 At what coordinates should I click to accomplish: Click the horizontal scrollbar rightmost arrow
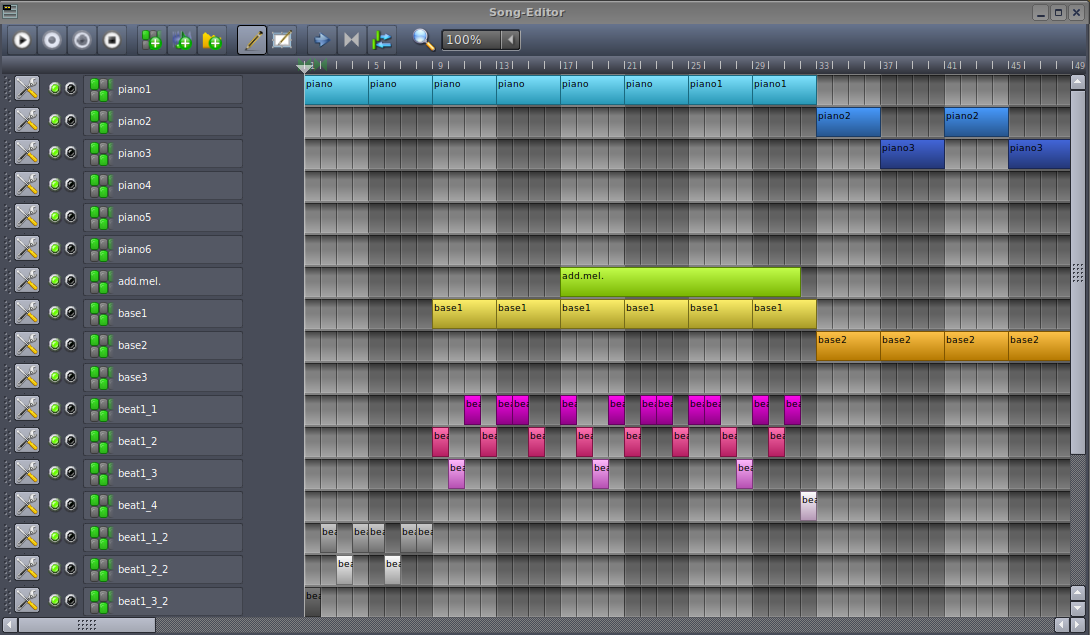point(1077,625)
